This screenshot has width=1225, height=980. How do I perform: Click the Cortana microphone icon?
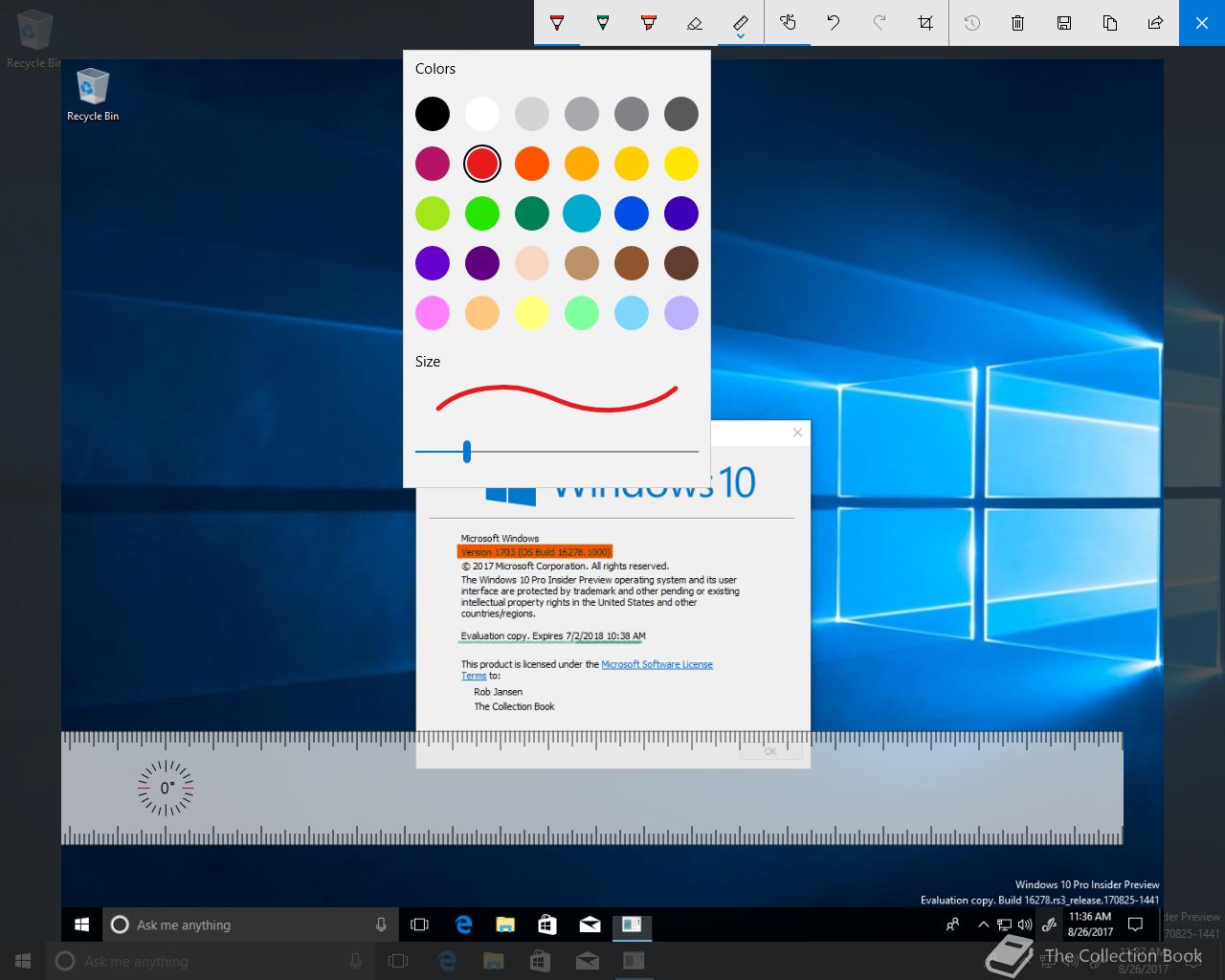[x=381, y=924]
